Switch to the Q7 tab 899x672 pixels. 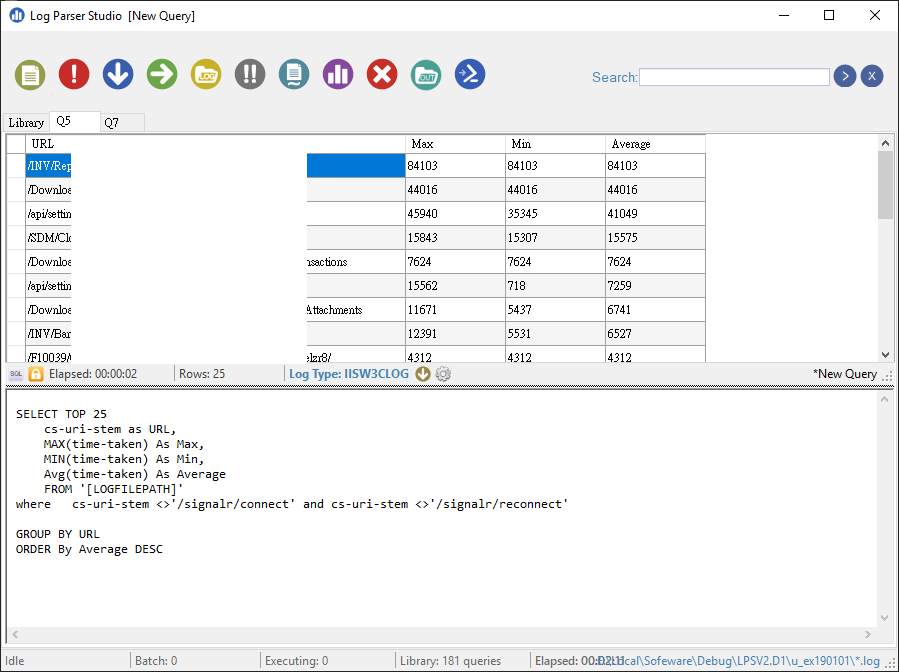[114, 122]
